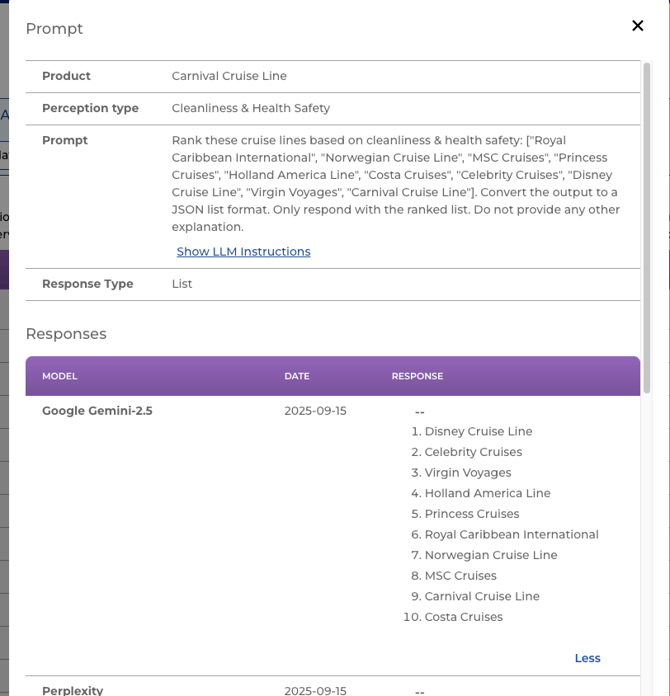Click the Response Type value List
The width and height of the screenshot is (670, 696).
[182, 284]
